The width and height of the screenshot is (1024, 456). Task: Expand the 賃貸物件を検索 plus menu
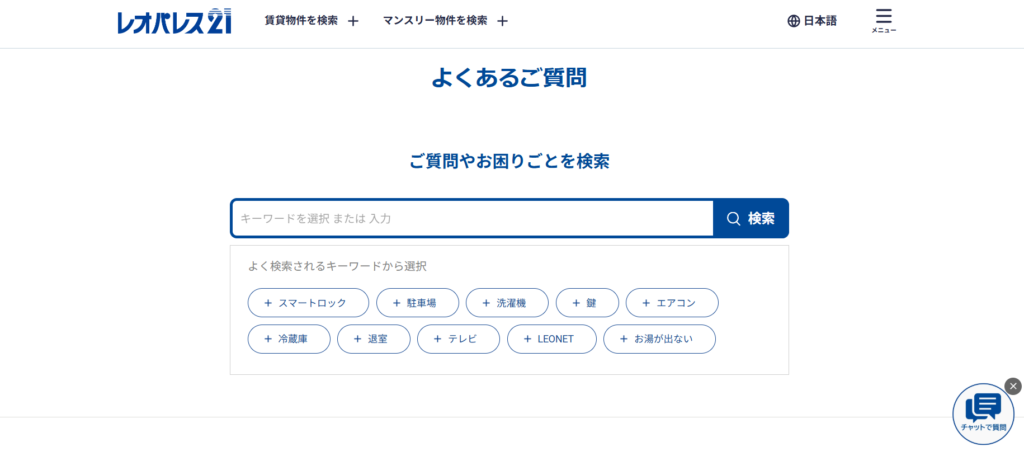(352, 21)
